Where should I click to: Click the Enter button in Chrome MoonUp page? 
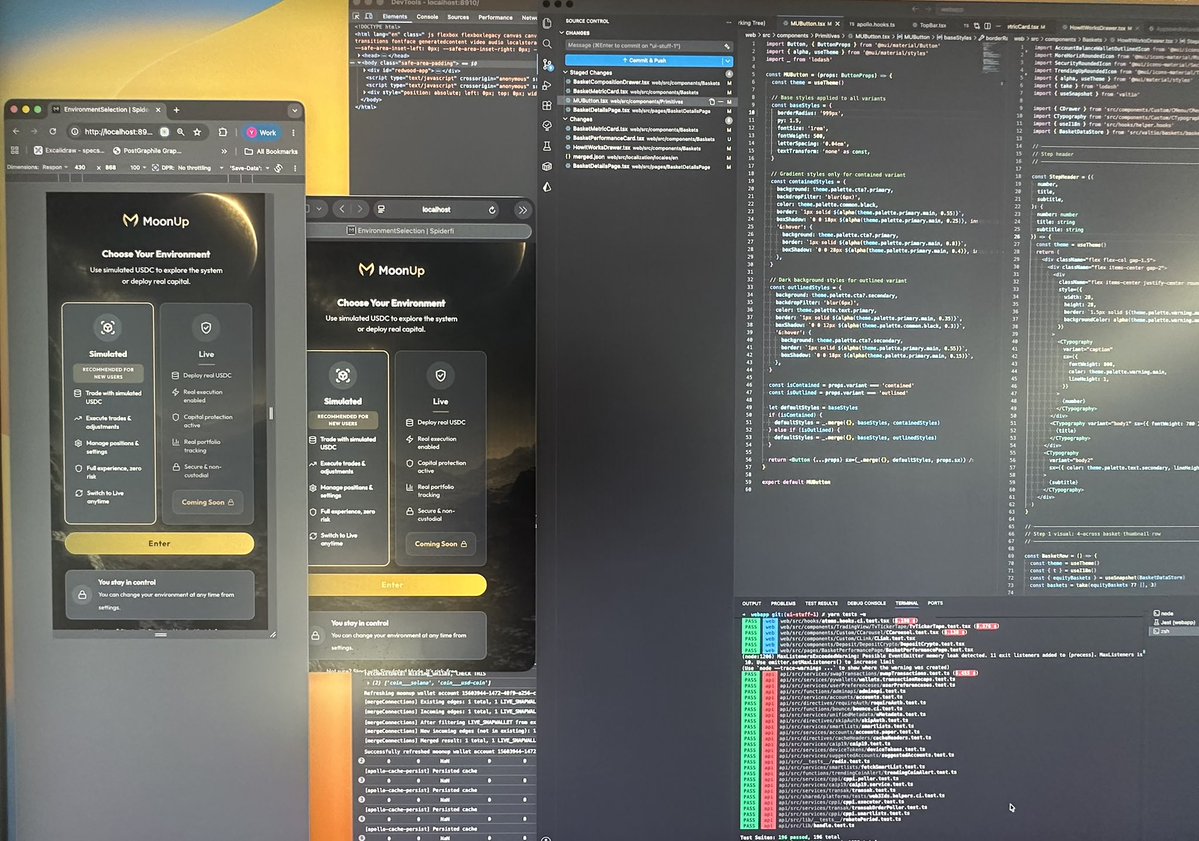(159, 544)
